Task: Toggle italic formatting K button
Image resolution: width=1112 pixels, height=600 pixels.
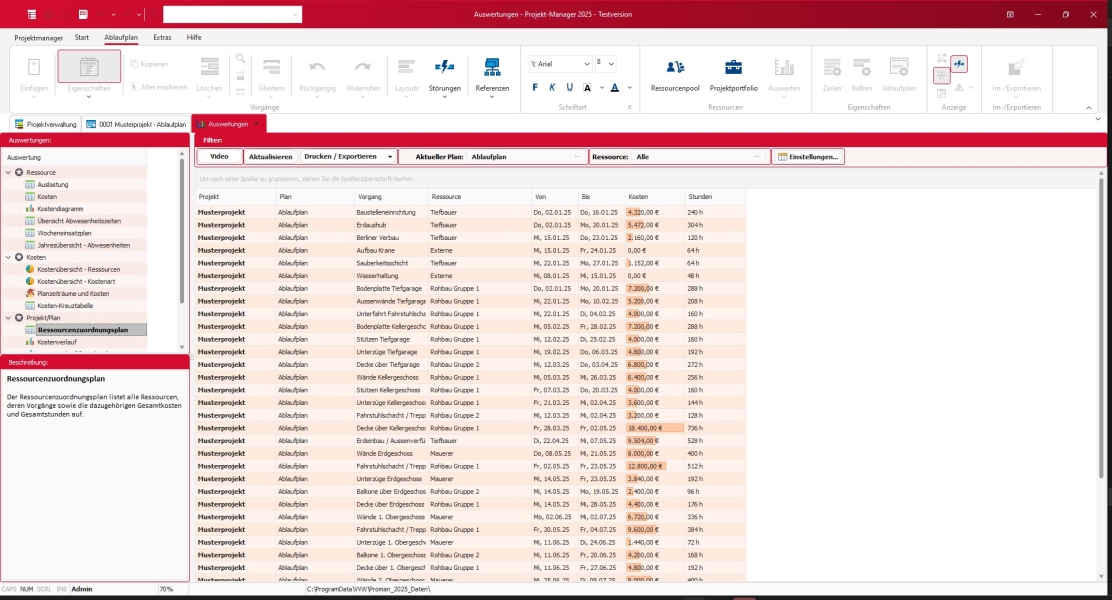Action: [x=552, y=87]
